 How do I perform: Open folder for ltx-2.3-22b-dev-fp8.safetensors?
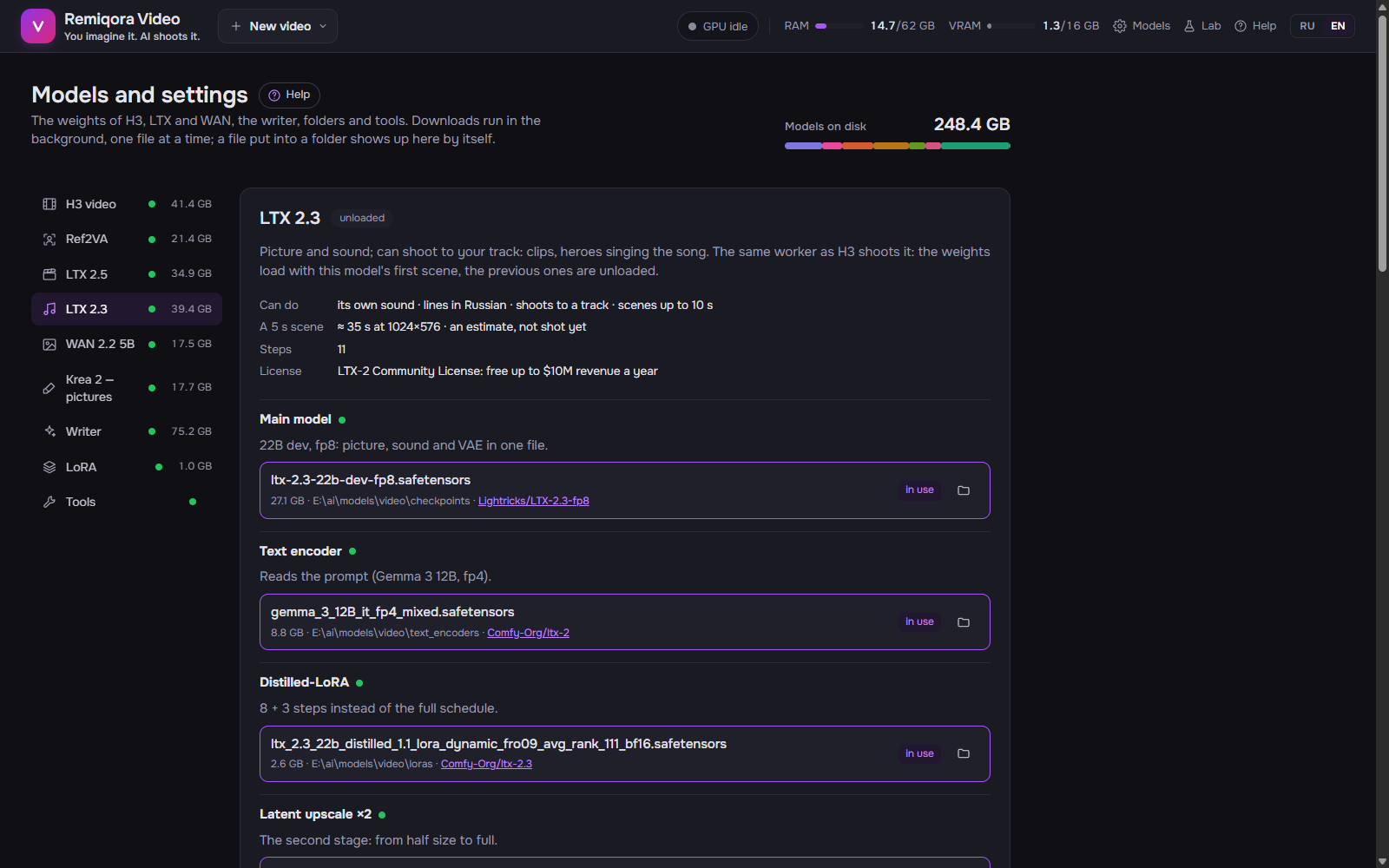[x=964, y=490]
